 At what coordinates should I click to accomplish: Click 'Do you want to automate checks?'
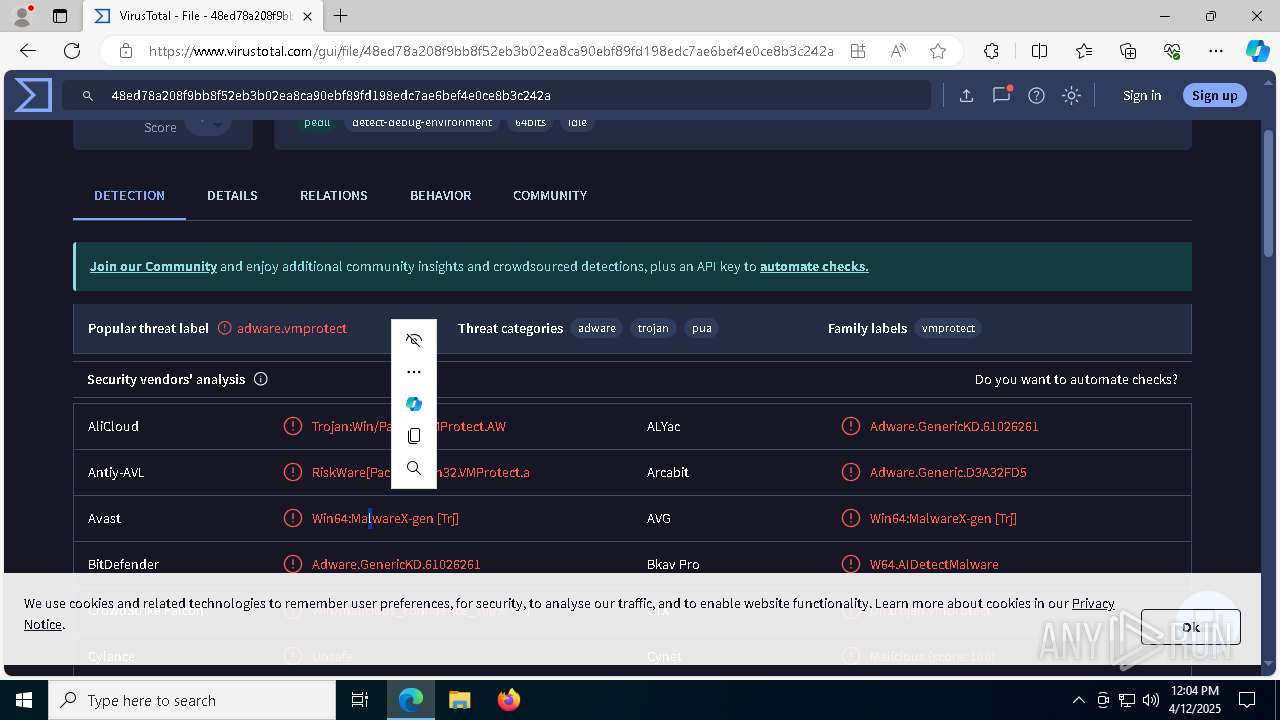pyautogui.click(x=1076, y=380)
